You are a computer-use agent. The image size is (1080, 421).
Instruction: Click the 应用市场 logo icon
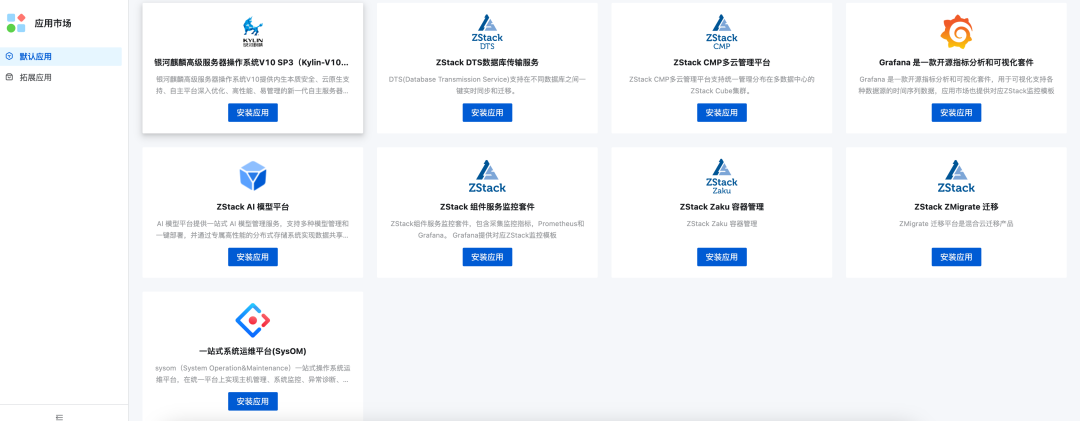click(x=16, y=23)
